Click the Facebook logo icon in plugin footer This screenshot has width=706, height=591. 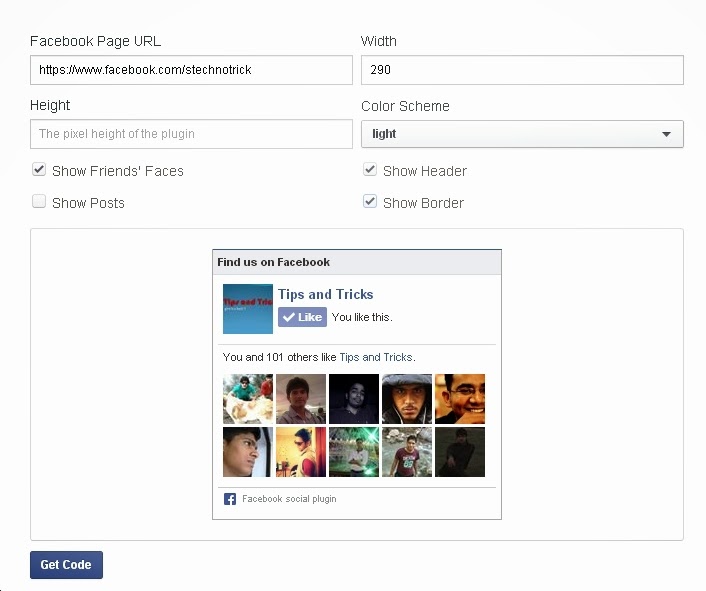tap(230, 499)
